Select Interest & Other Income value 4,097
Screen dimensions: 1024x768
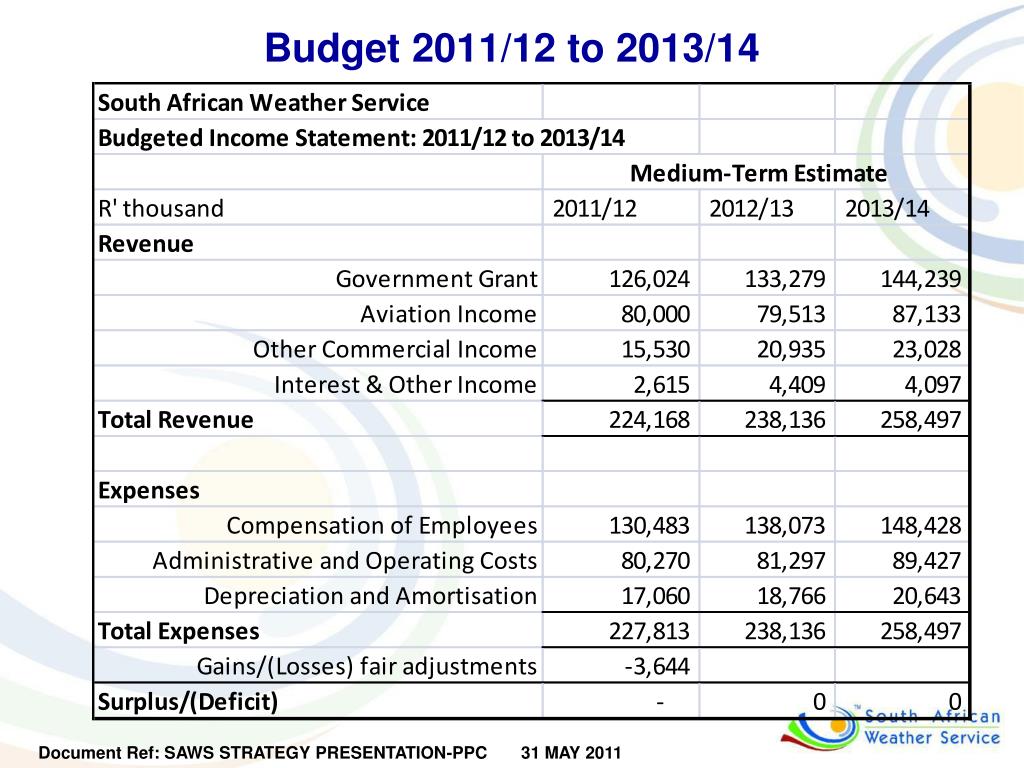[933, 385]
